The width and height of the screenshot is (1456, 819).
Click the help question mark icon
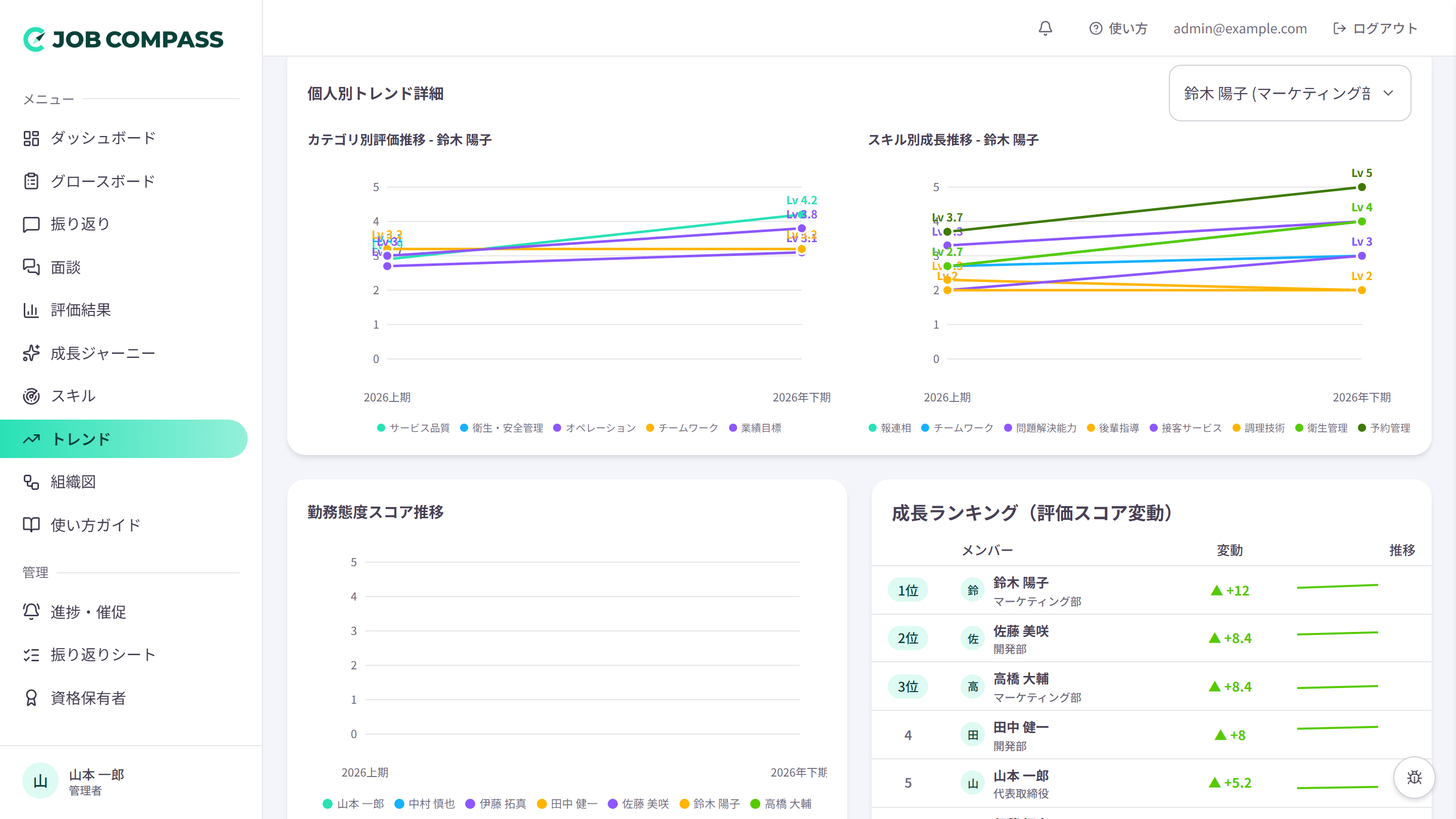[x=1096, y=28]
